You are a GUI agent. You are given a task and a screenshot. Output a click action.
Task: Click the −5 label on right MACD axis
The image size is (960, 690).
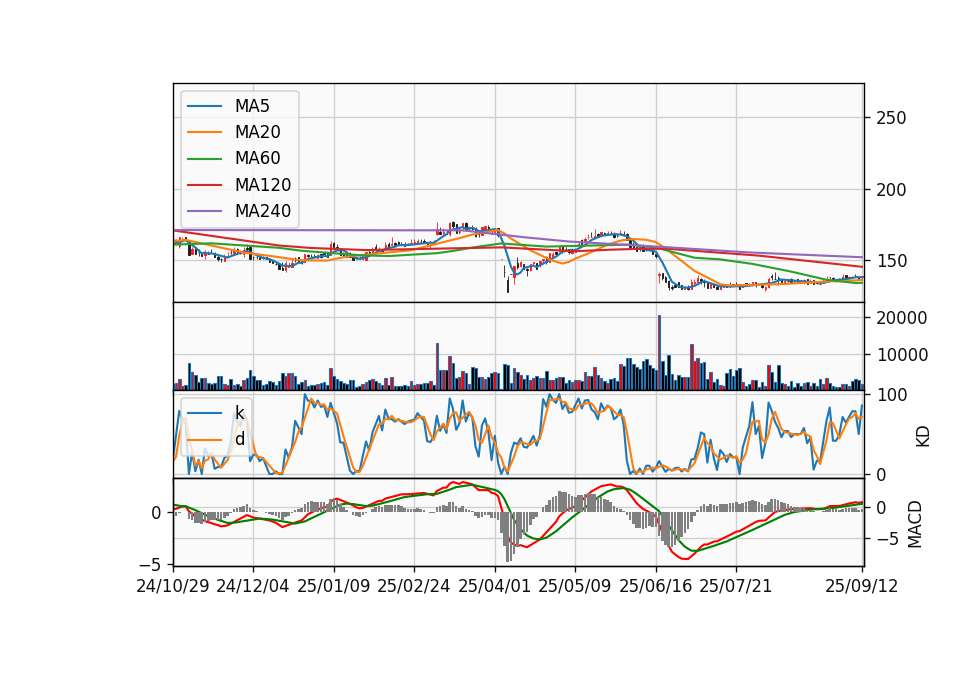coord(886,539)
